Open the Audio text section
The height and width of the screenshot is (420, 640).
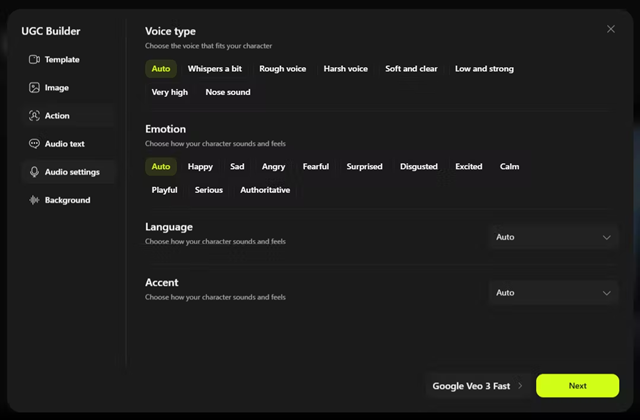(x=69, y=144)
